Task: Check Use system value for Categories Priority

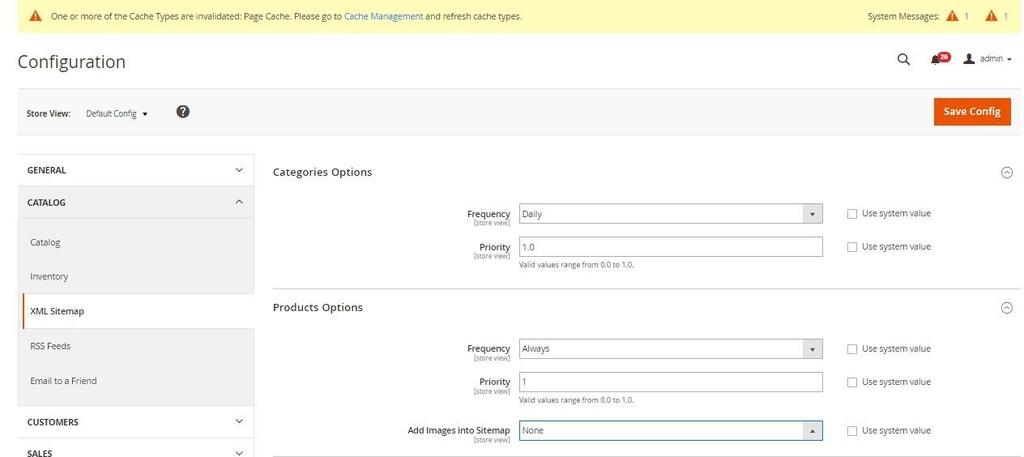Action: (852, 247)
